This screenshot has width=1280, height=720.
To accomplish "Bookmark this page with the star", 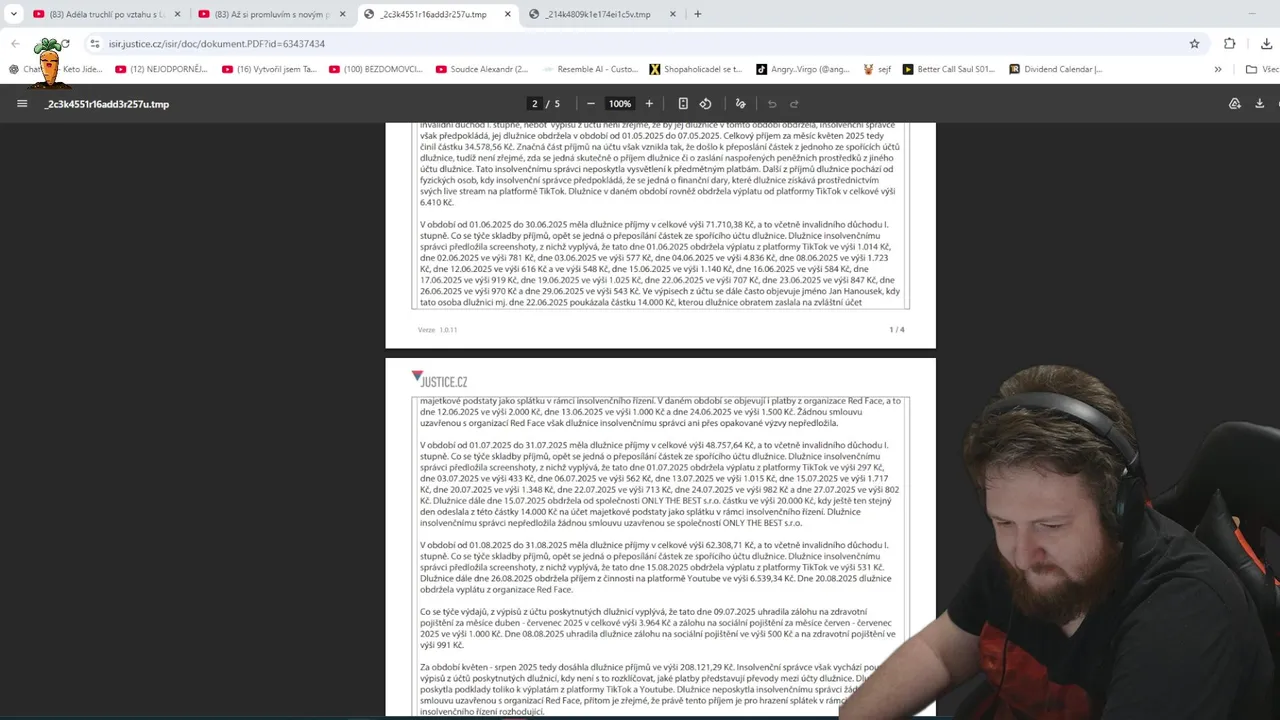I will (x=1194, y=44).
